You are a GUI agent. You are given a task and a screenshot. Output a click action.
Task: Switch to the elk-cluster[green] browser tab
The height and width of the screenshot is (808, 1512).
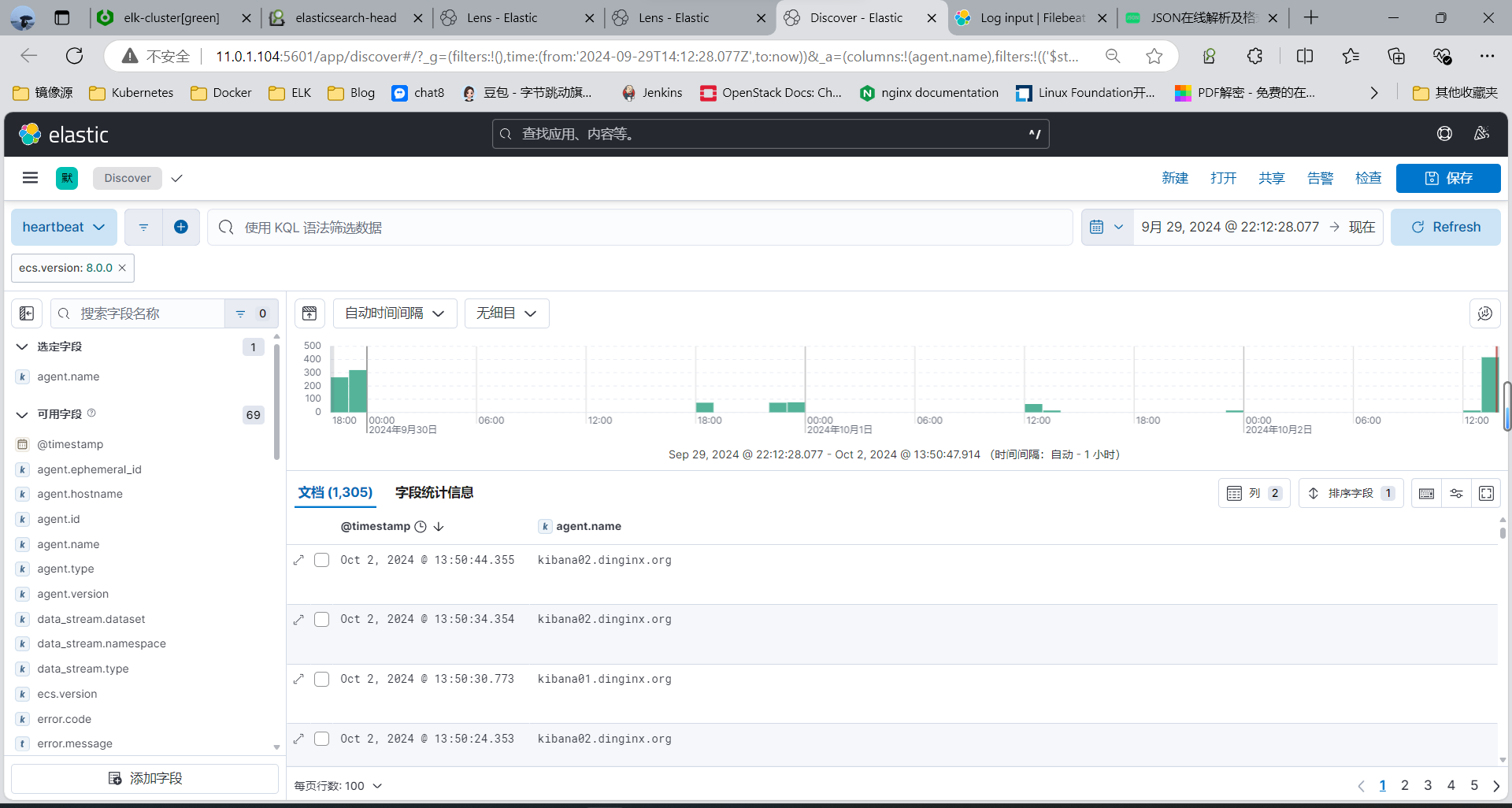(x=172, y=17)
